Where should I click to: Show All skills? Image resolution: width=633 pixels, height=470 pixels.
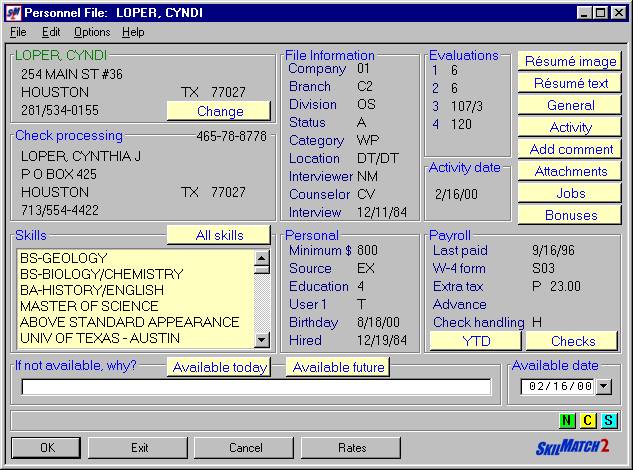(219, 235)
